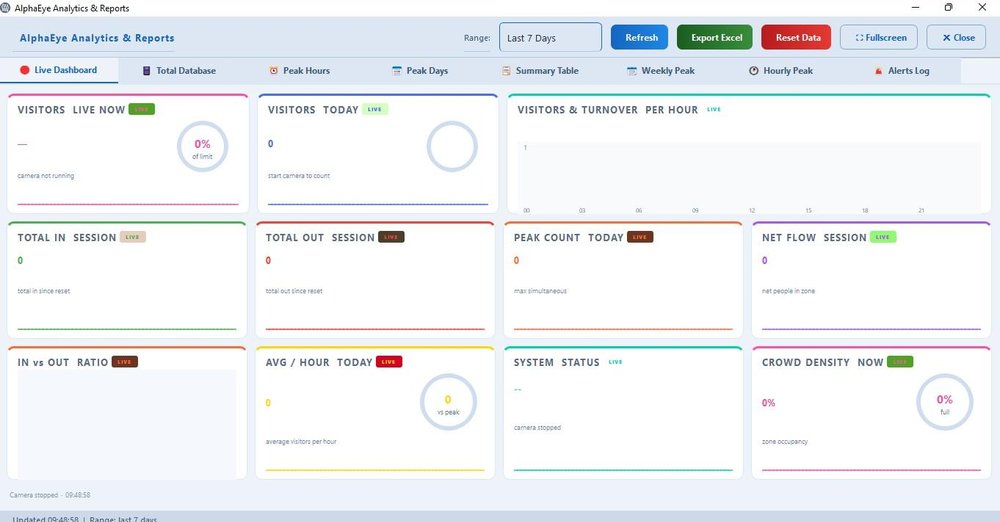Click the LIVE badge on Visitors & Turnover card
The image size is (1000, 522).
[714, 109]
